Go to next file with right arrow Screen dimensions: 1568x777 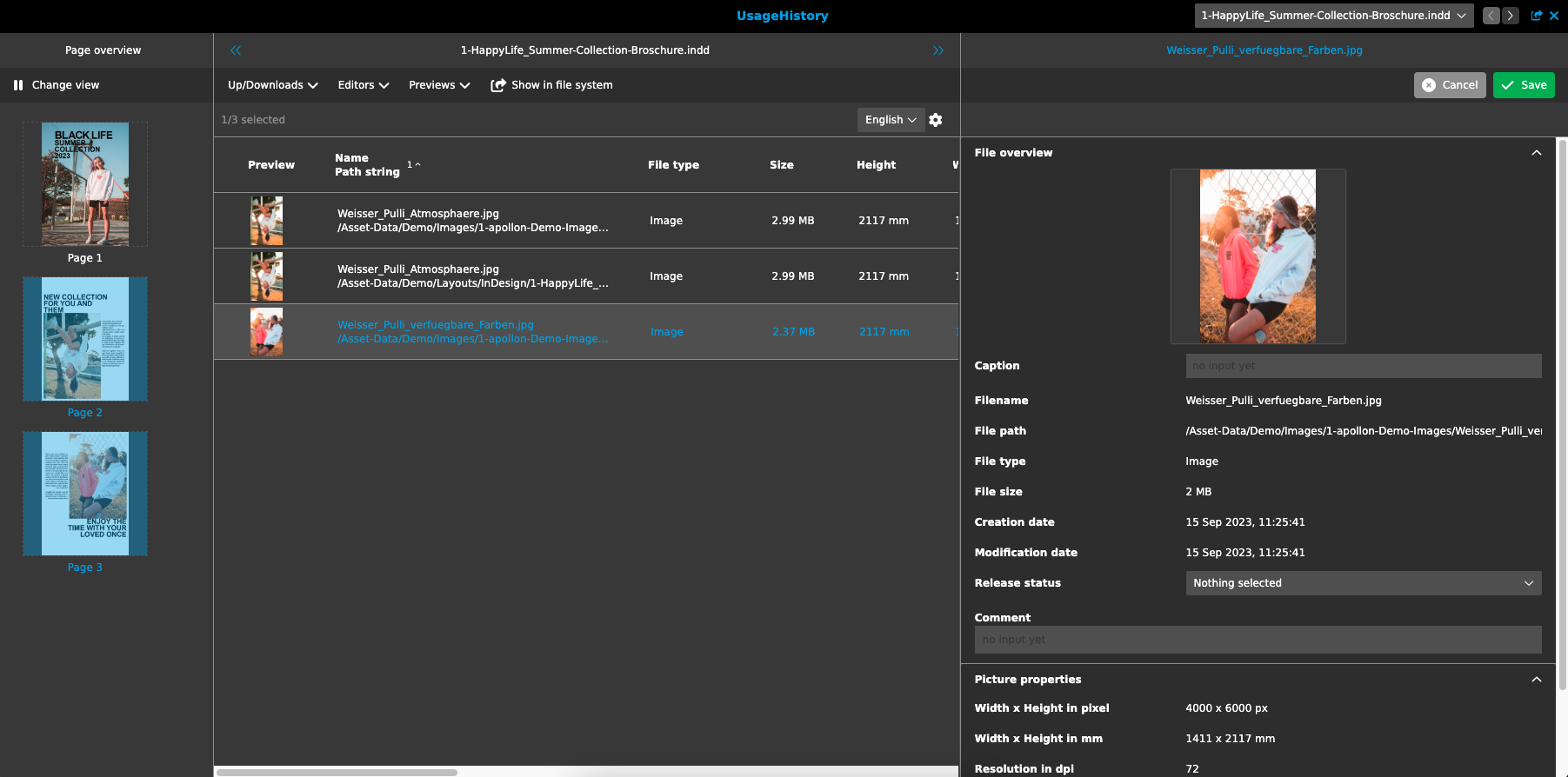click(x=1510, y=16)
